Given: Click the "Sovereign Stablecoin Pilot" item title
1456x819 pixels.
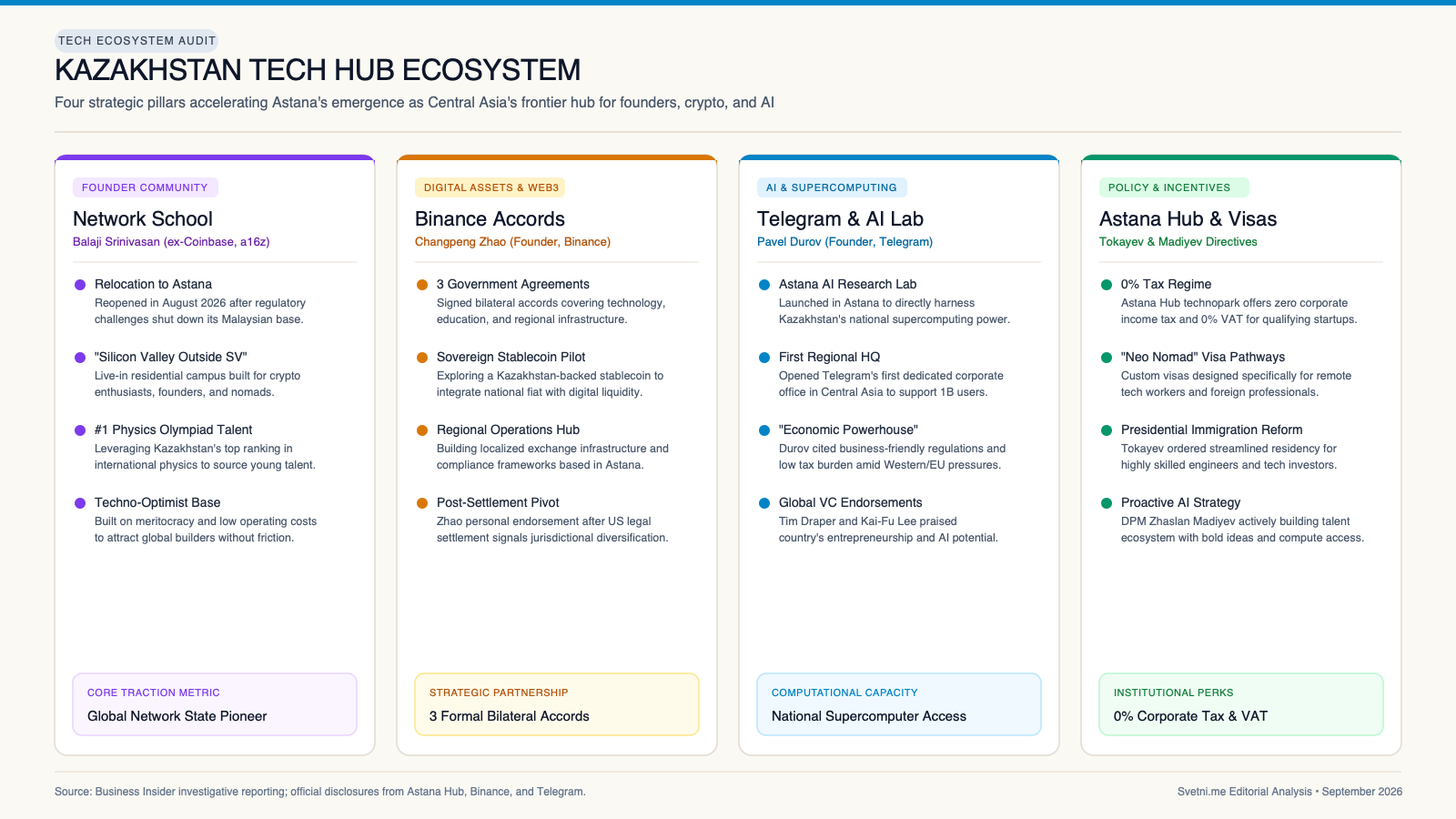Looking at the screenshot, I should point(511,358).
